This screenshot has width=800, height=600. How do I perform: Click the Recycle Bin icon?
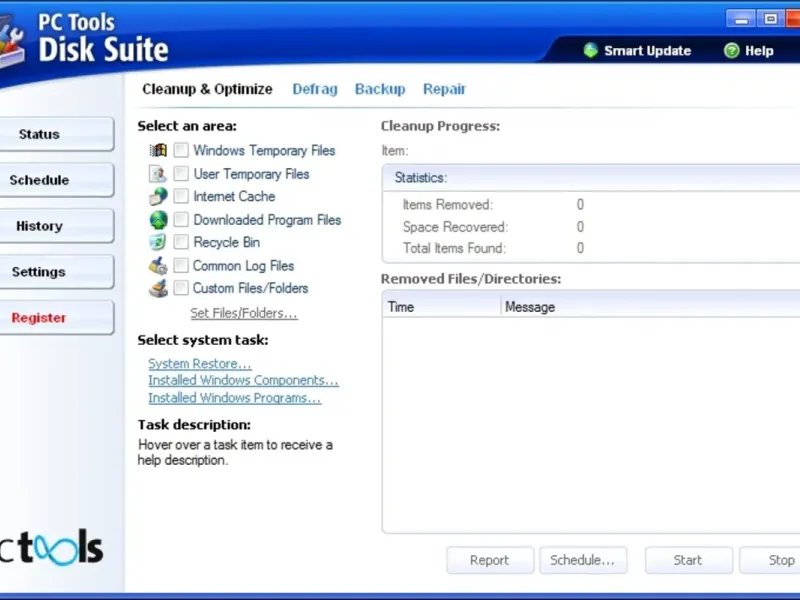(x=158, y=242)
